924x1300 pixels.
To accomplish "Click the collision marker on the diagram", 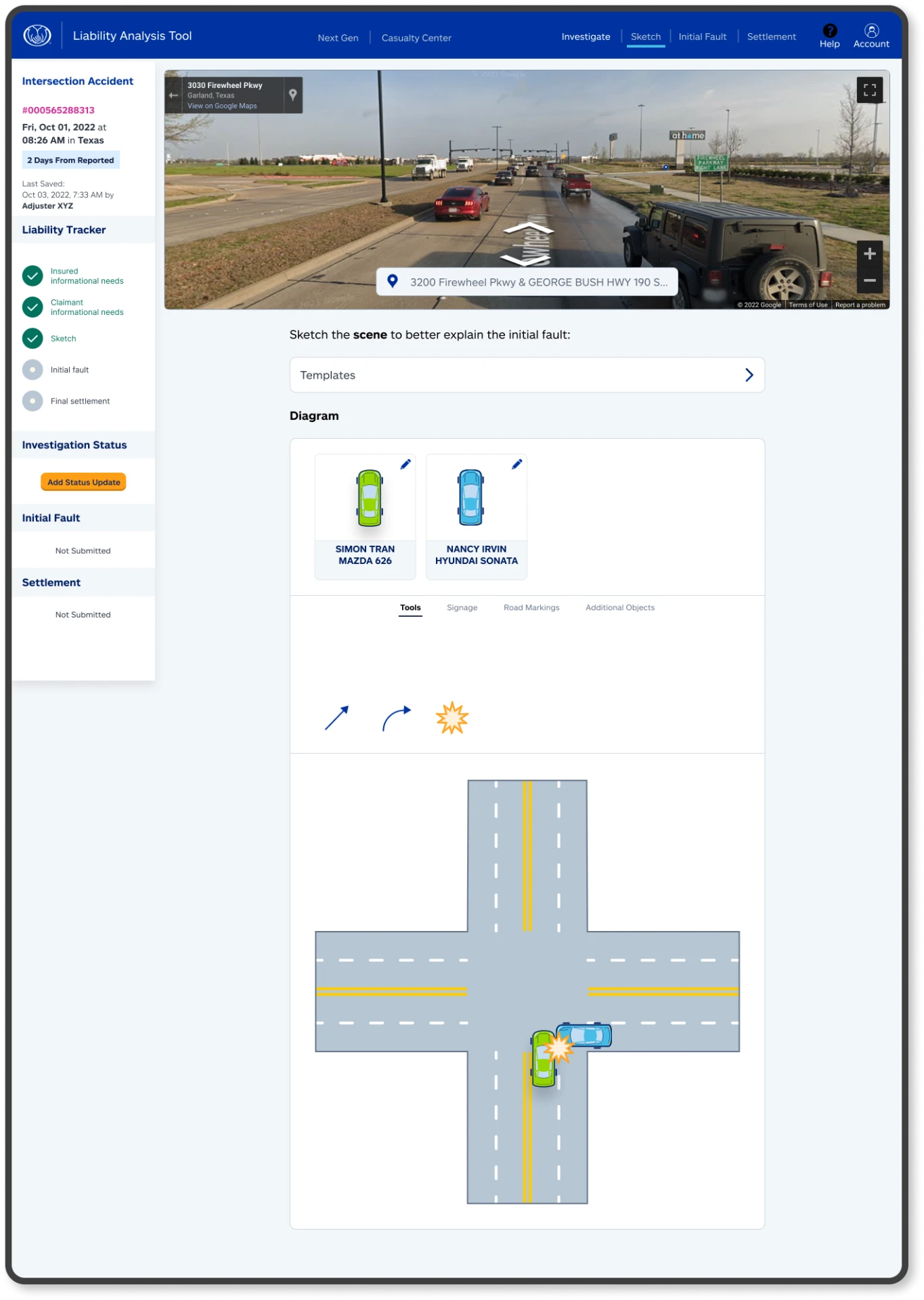I will (559, 1047).
